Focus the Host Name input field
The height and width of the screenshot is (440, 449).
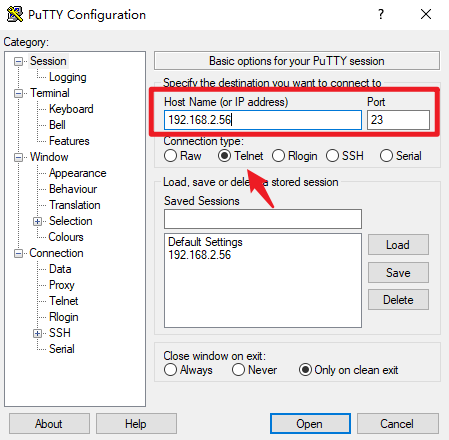(x=263, y=120)
